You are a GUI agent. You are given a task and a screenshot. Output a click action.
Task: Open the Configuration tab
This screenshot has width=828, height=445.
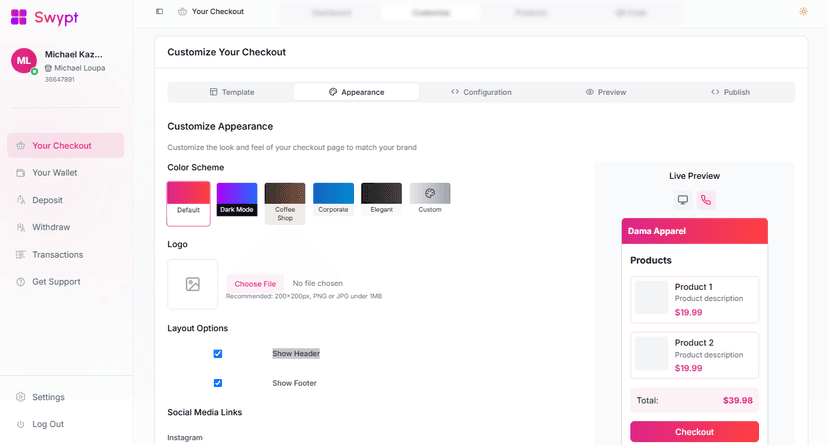481,92
